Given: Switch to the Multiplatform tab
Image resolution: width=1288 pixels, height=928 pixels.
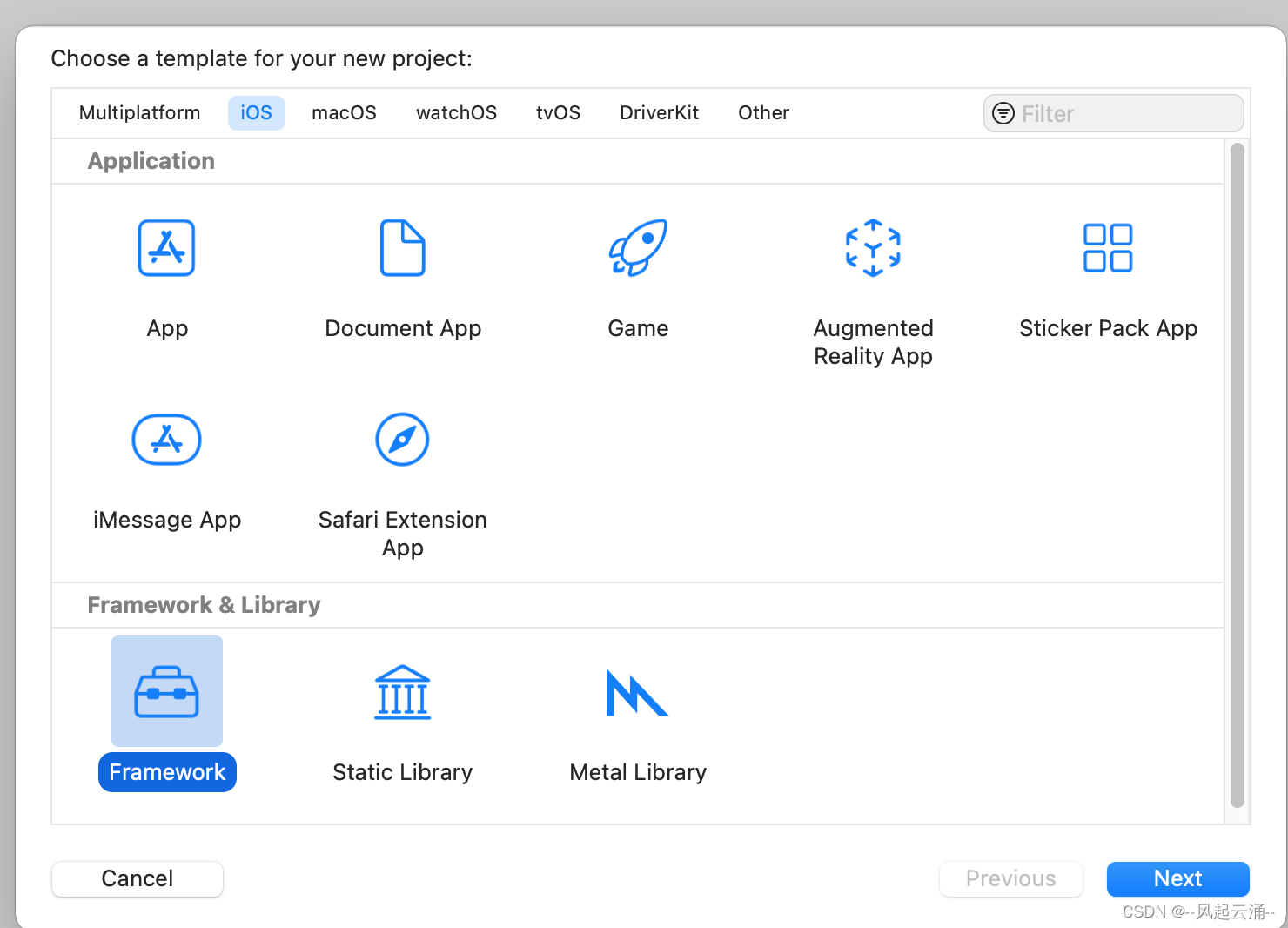Looking at the screenshot, I should (139, 113).
